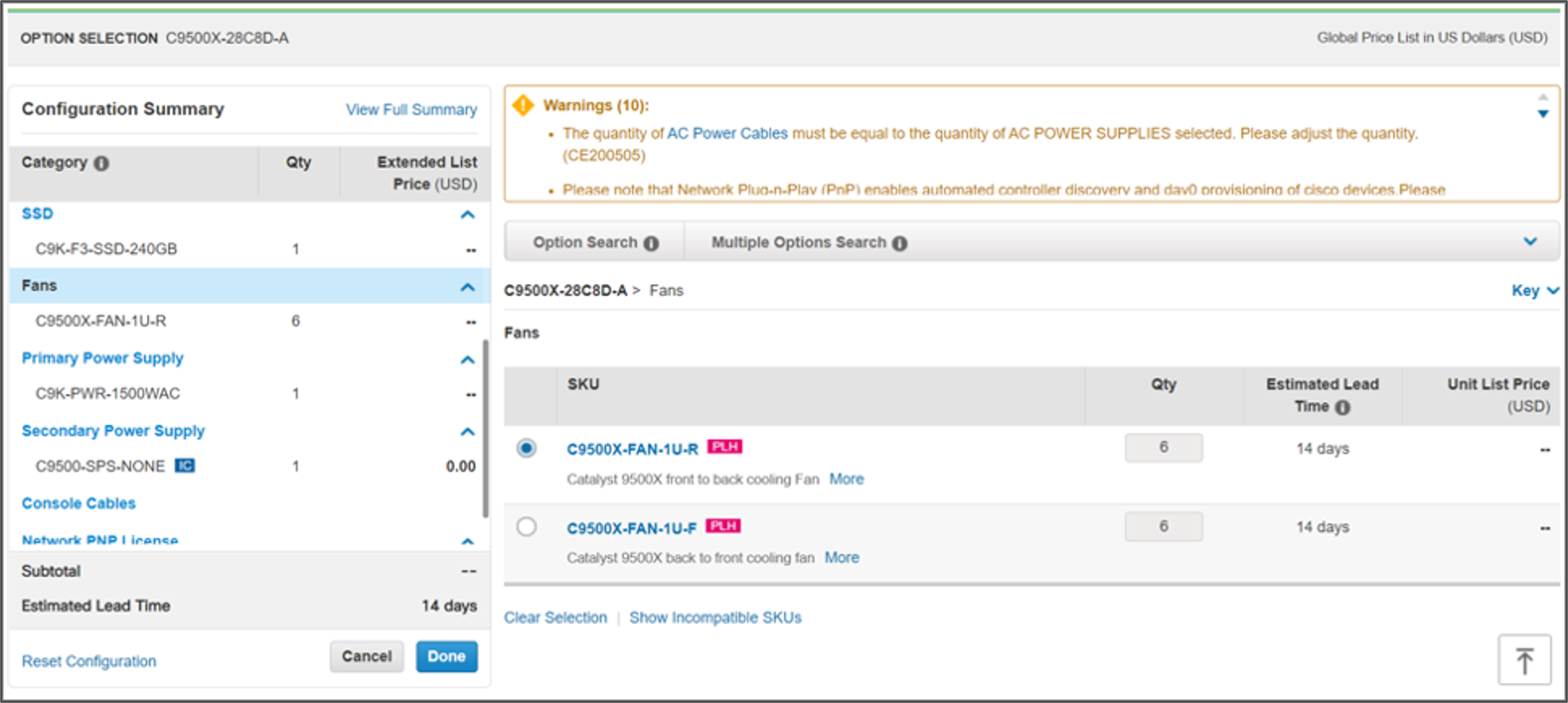Screen dimensions: 1568x703
Task: Click the Multiple Options Search info icon
Action: tap(900, 243)
